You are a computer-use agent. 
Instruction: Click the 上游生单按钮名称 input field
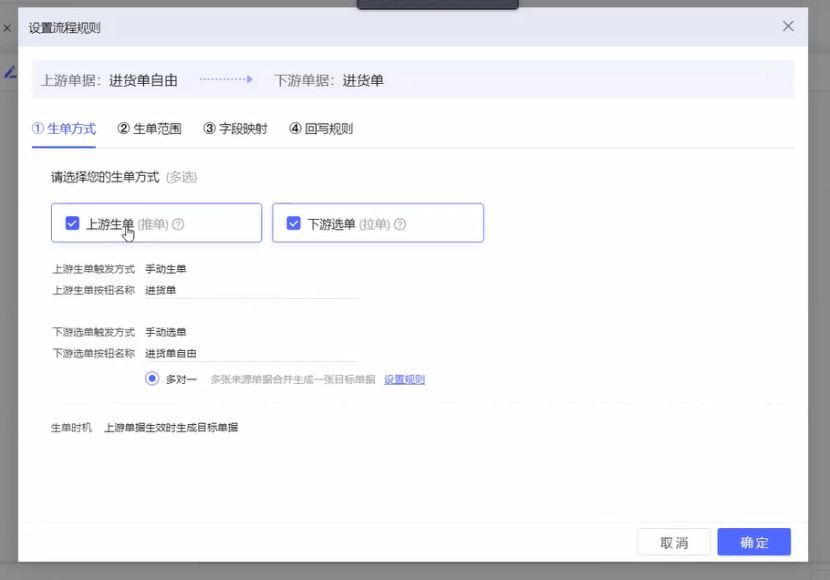click(x=250, y=290)
